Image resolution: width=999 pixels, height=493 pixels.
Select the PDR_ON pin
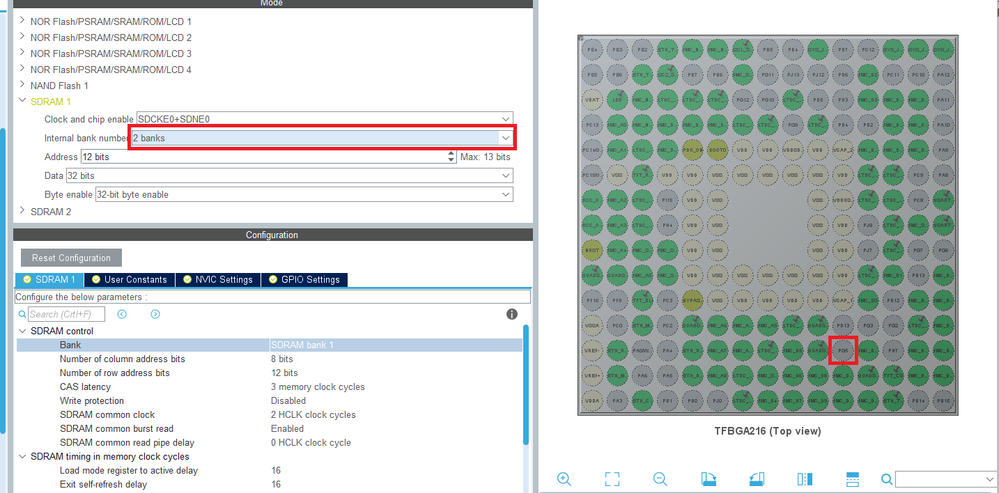point(692,149)
